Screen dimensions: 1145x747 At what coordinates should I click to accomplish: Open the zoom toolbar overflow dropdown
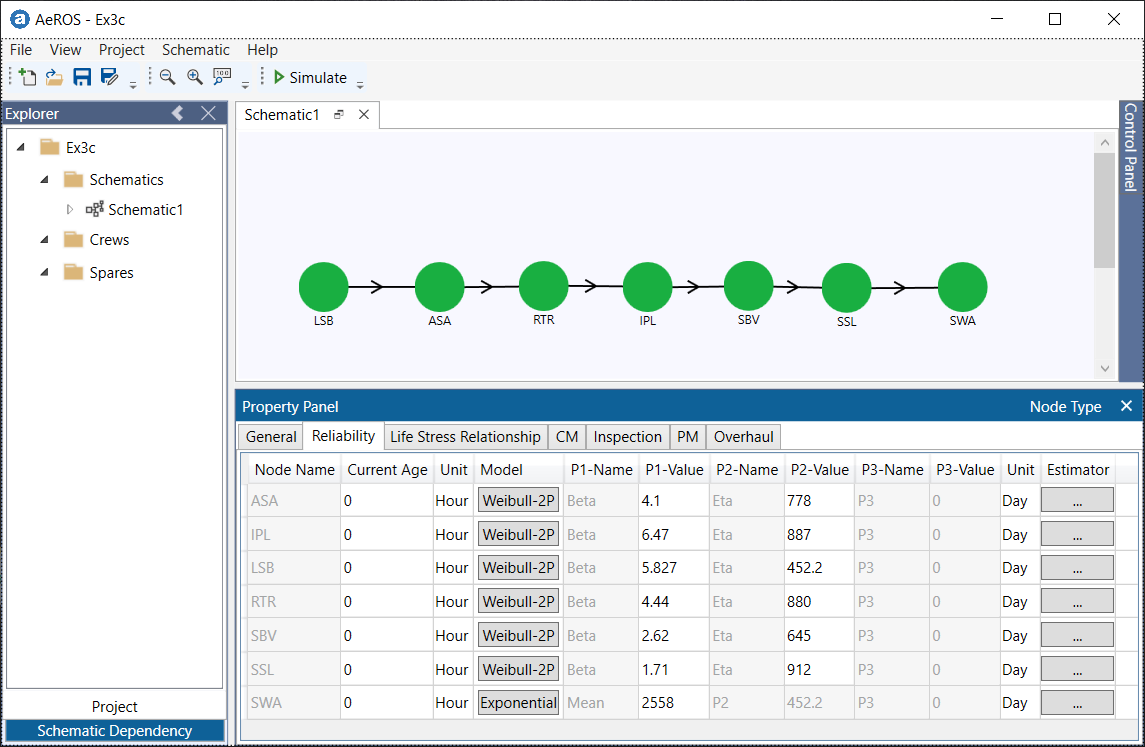click(245, 85)
